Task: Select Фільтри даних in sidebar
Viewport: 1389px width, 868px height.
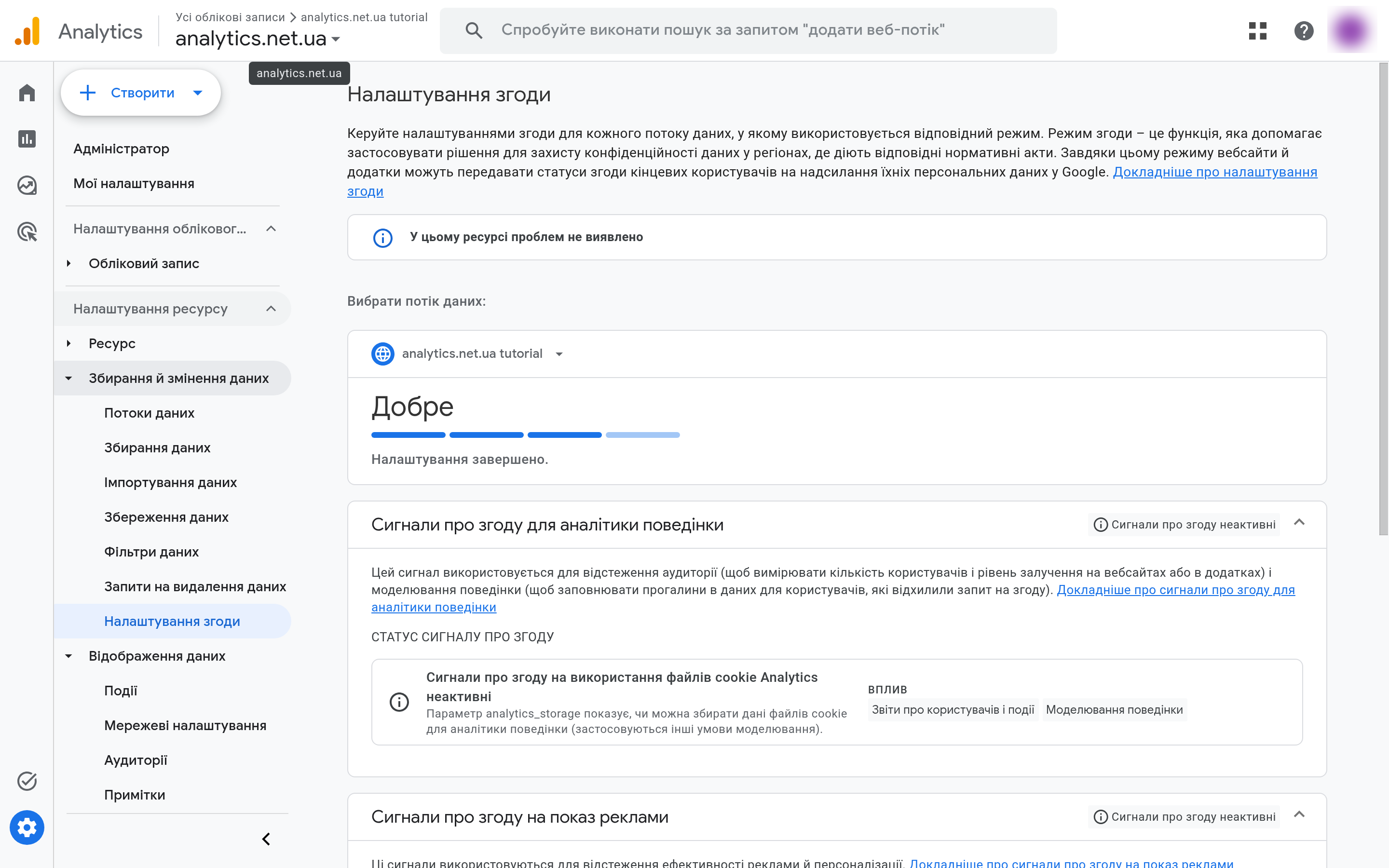Action: [x=151, y=552]
